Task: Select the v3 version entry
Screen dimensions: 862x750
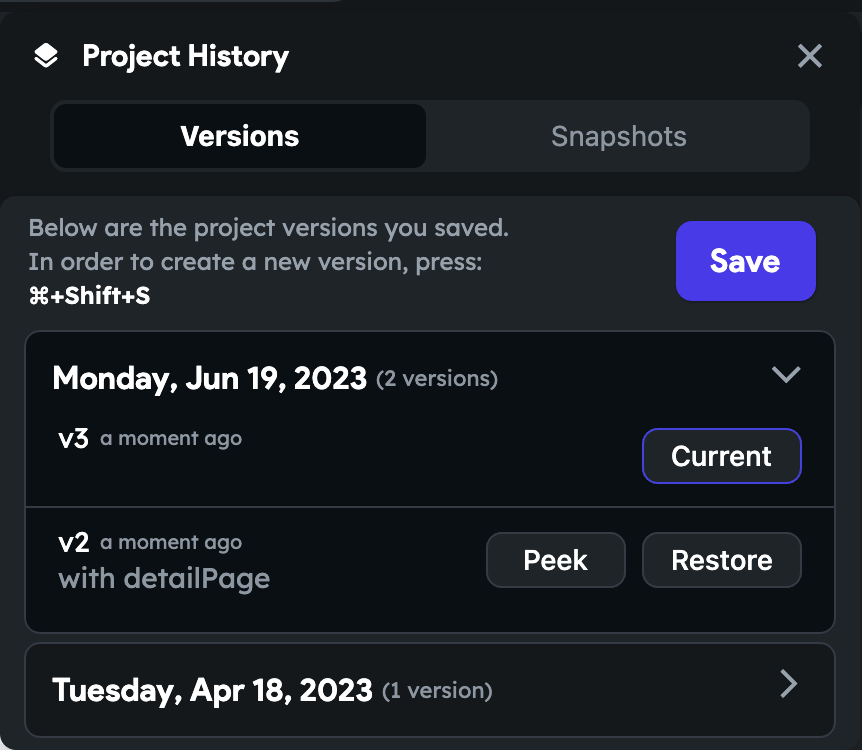Action: [x=71, y=437]
